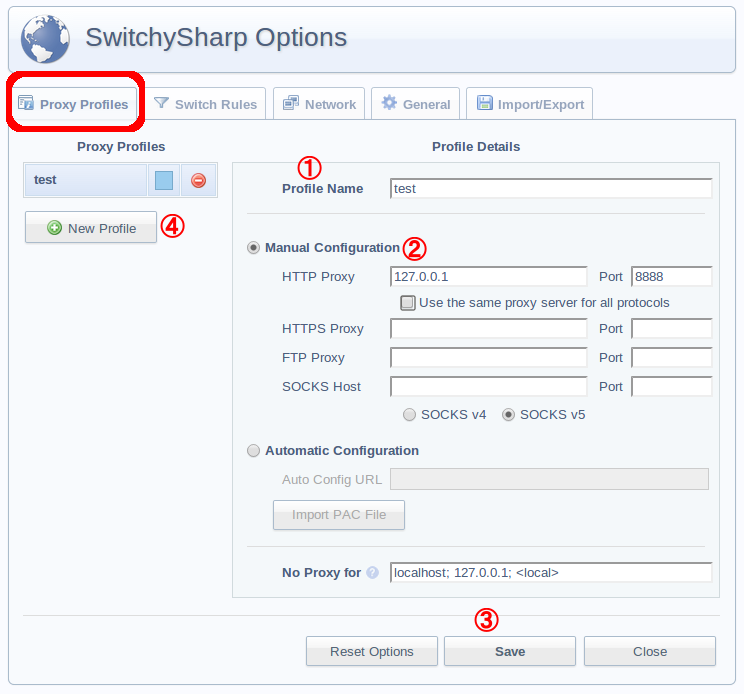Click the SwitchySharp globe logo

45,39
